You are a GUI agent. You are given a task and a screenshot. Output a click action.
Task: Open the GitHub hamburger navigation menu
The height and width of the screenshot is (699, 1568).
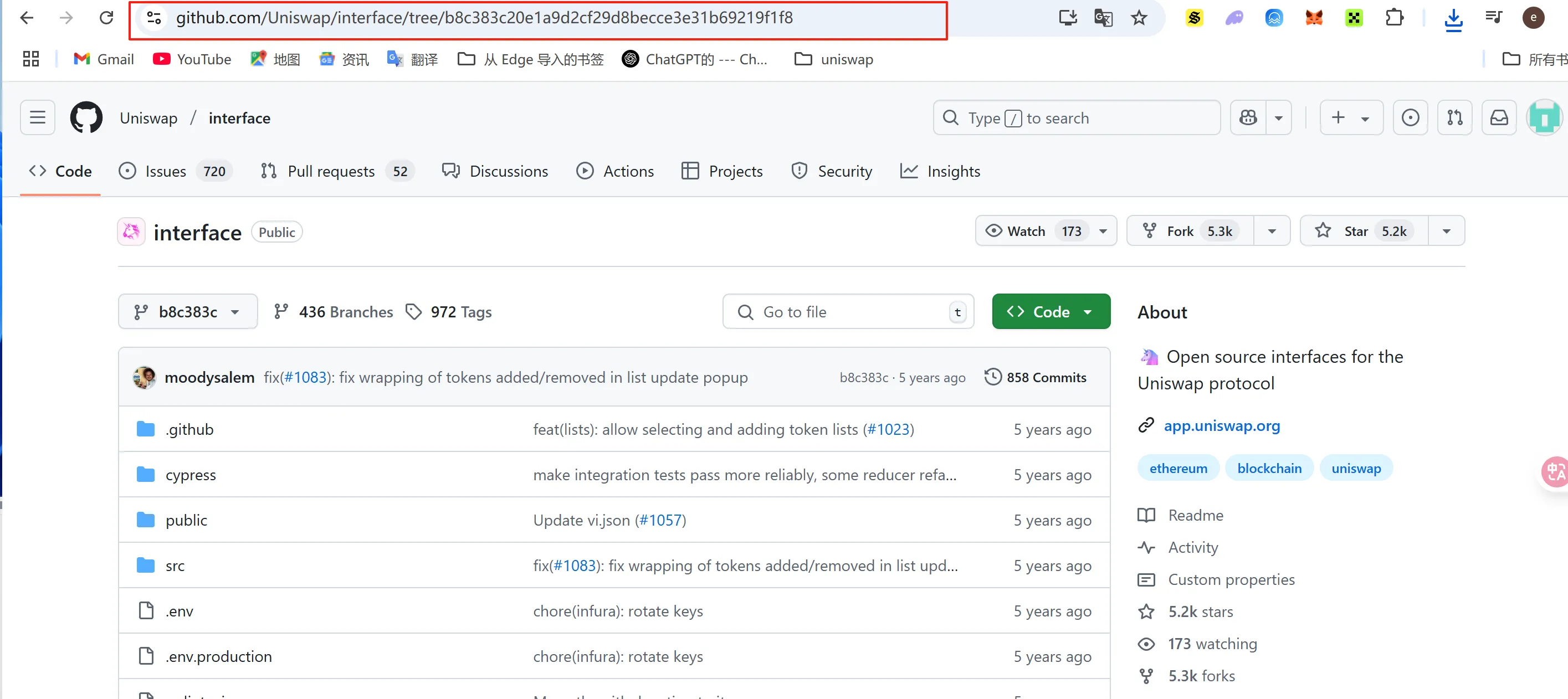38,117
